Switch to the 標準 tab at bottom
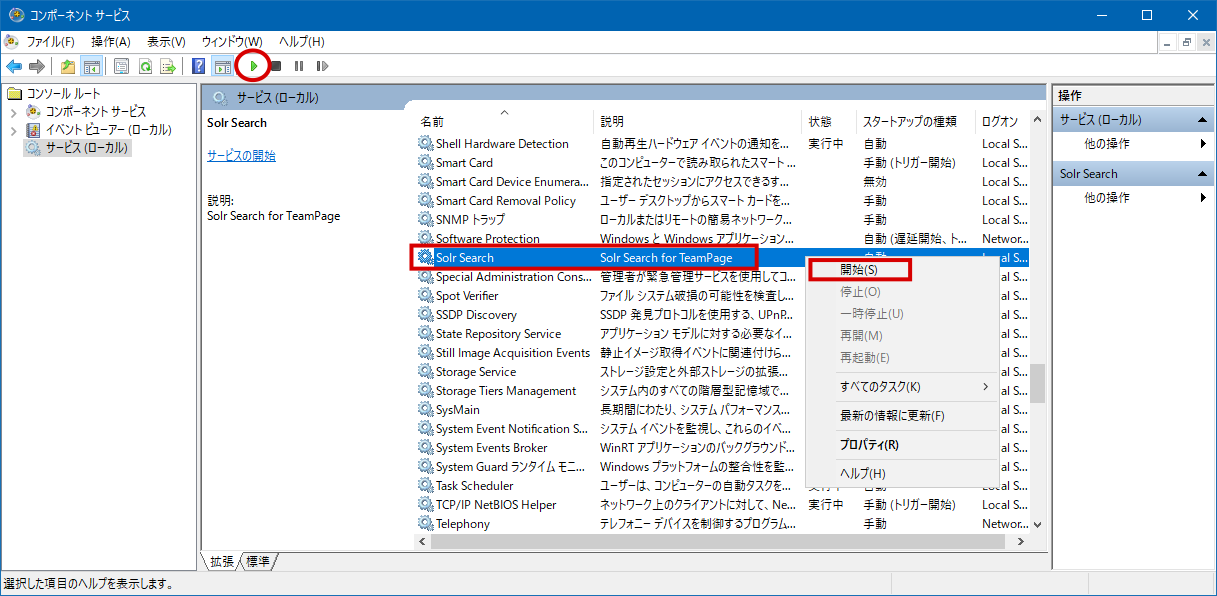 [258, 562]
